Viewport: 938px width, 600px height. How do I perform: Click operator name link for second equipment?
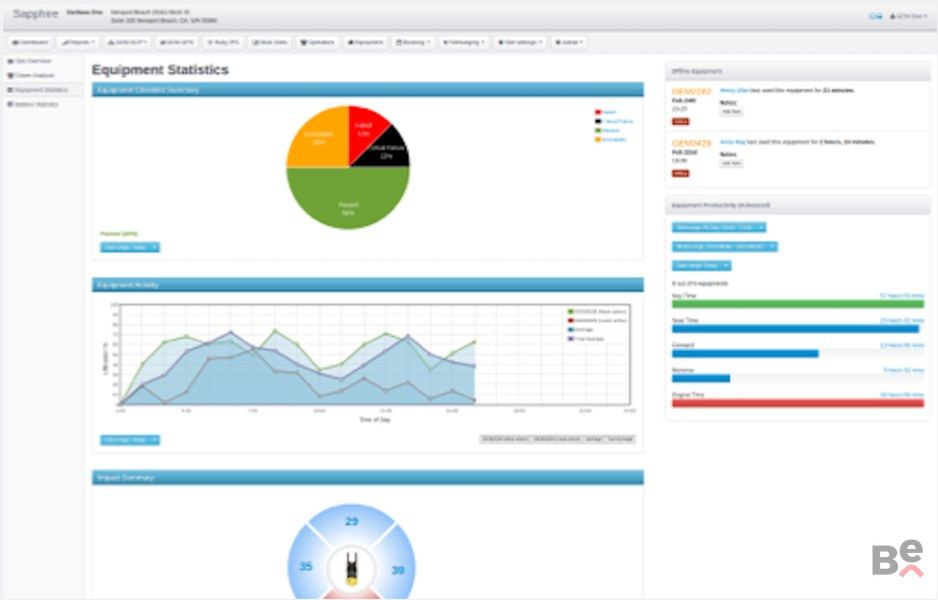[x=732, y=142]
